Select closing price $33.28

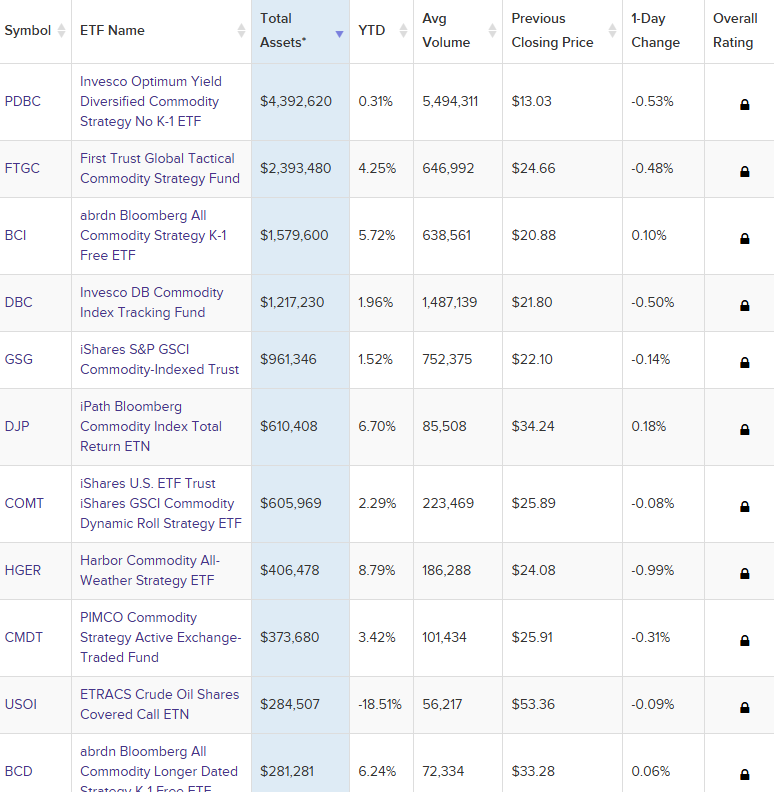pyautogui.click(x=533, y=771)
